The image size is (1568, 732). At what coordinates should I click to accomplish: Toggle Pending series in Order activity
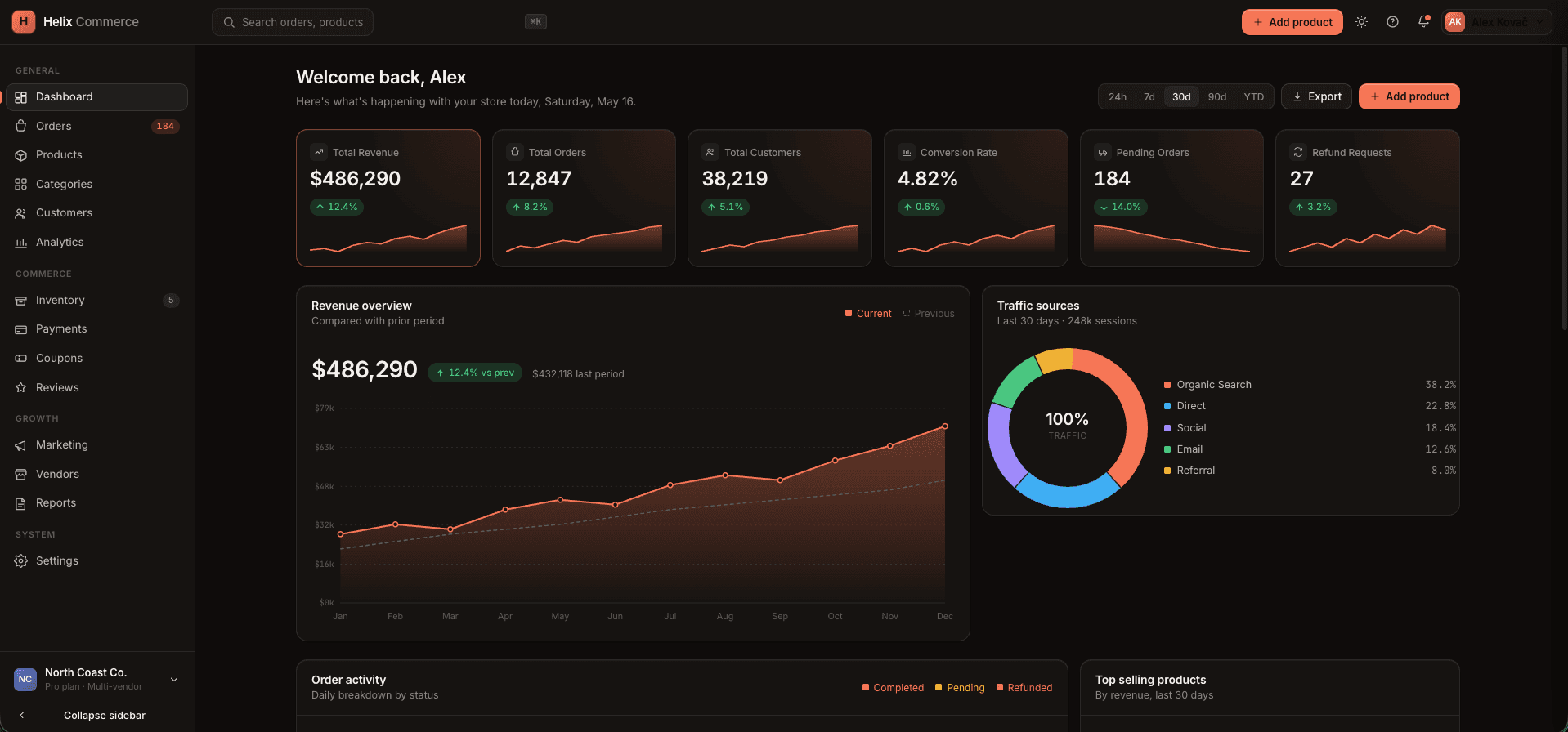(x=960, y=688)
